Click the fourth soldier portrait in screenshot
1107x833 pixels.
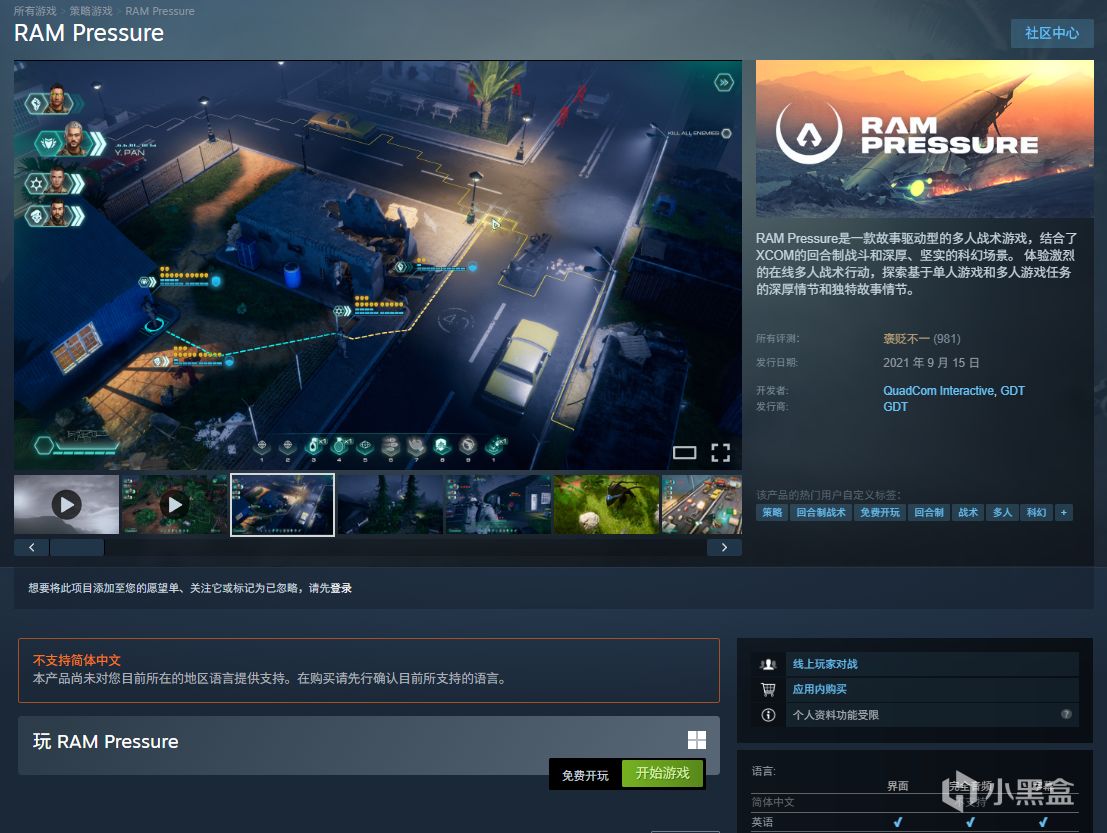[x=58, y=214]
